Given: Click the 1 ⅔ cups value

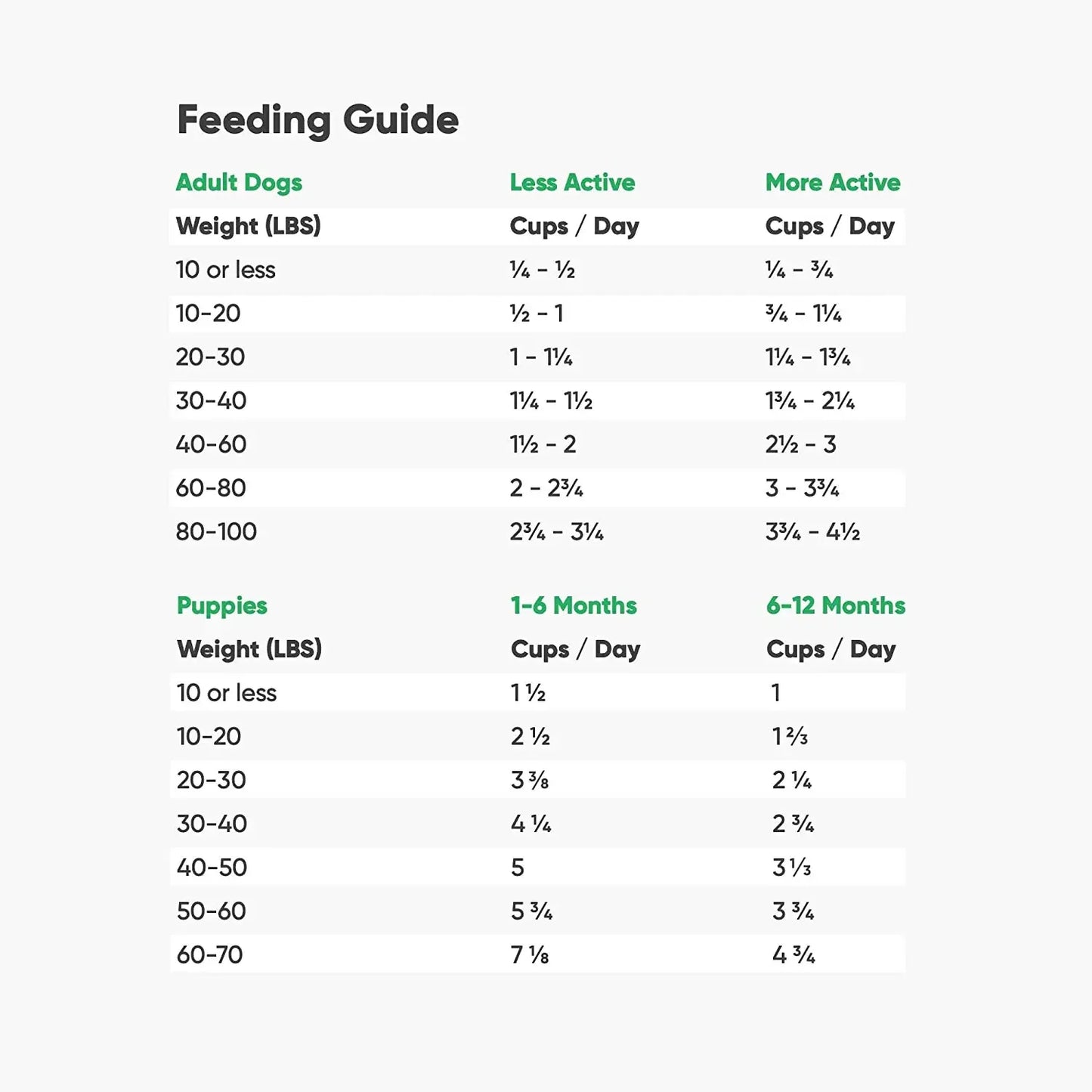Looking at the screenshot, I should (x=790, y=737).
